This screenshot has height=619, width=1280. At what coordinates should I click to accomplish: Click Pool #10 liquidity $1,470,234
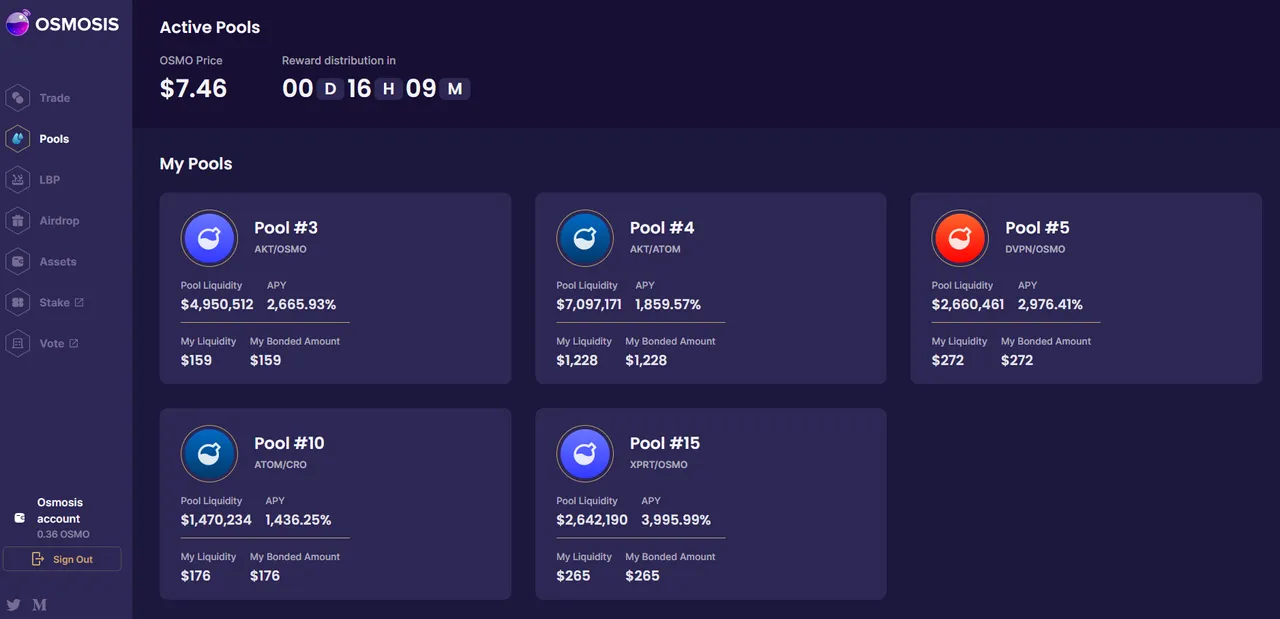click(216, 520)
